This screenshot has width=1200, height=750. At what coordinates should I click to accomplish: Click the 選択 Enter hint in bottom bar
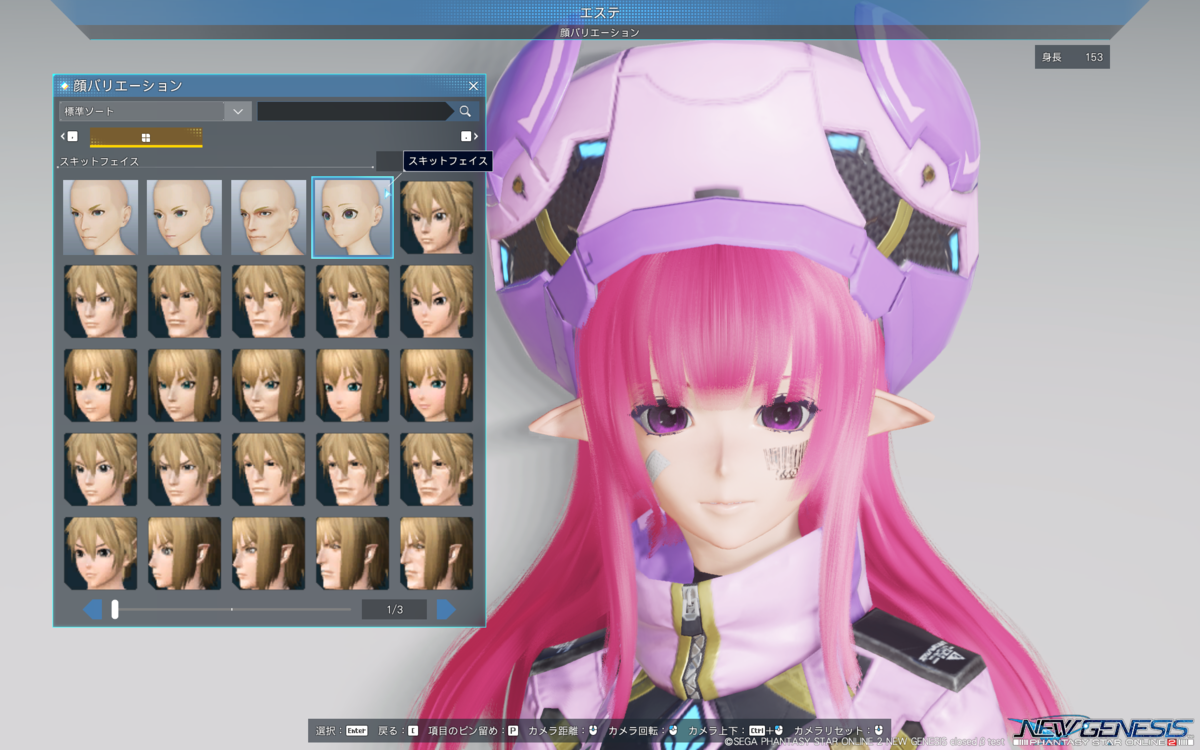pyautogui.click(x=342, y=731)
